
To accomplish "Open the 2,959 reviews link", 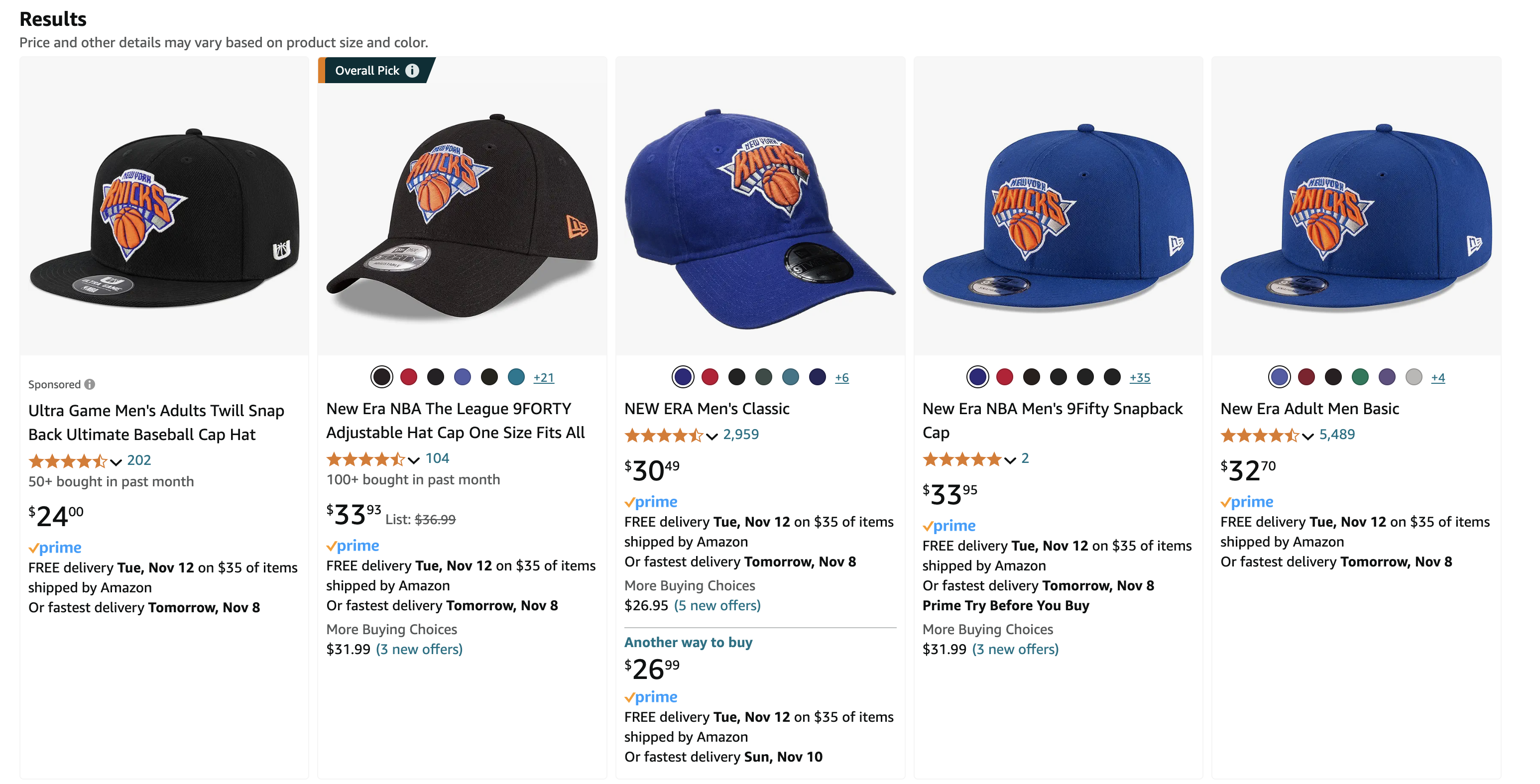I will [740, 435].
